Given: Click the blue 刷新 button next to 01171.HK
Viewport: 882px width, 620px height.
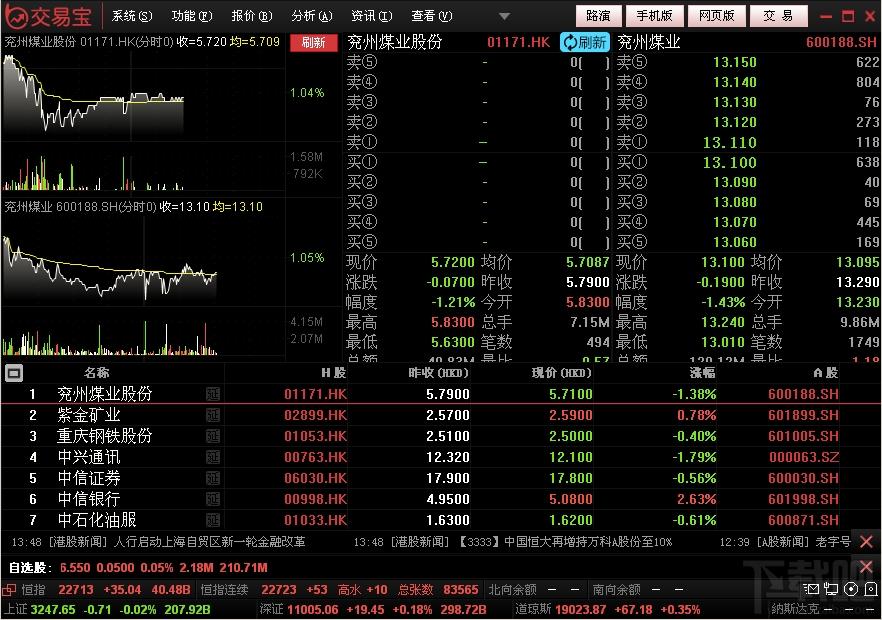Looking at the screenshot, I should 585,42.
